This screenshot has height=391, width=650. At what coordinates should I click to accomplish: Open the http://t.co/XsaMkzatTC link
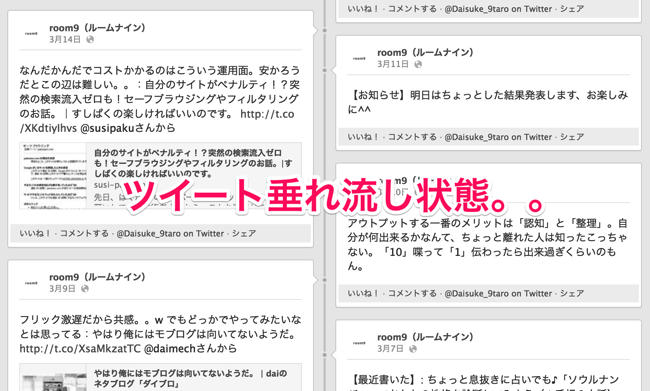(80, 349)
